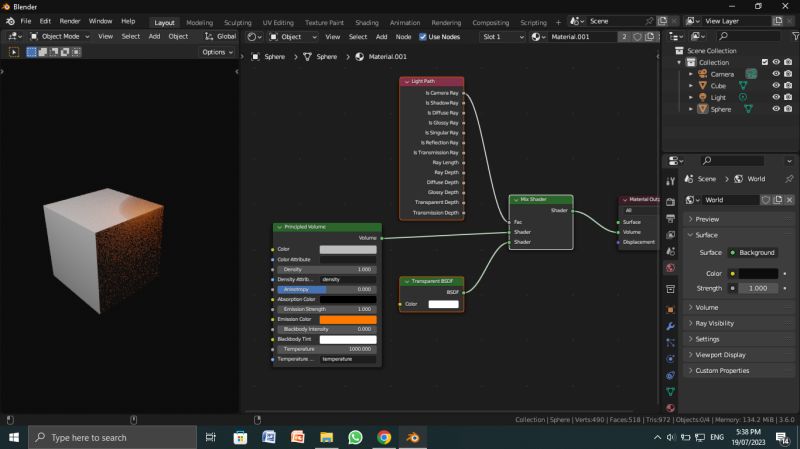Click the World Color black swatch
The height and width of the screenshot is (449, 800).
click(758, 273)
